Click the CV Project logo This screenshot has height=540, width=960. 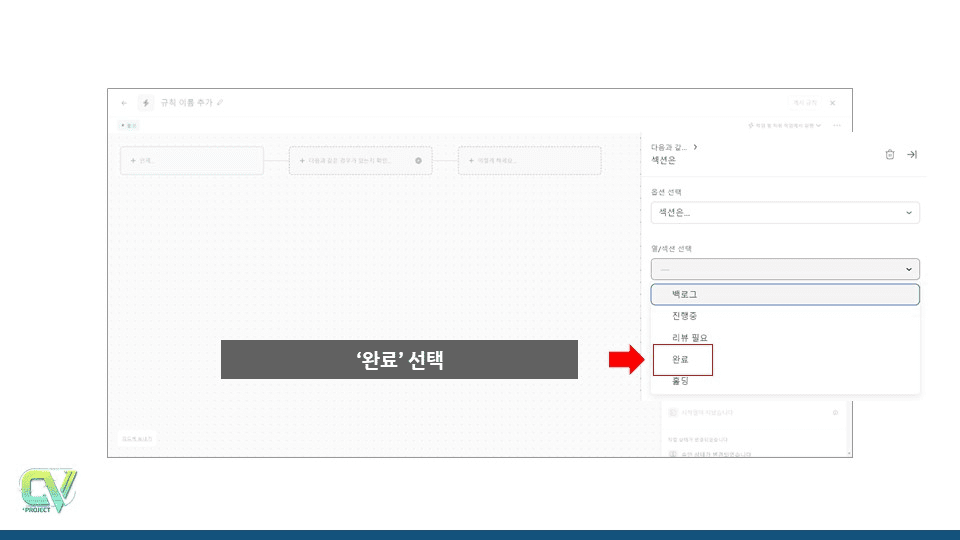[x=47, y=490]
